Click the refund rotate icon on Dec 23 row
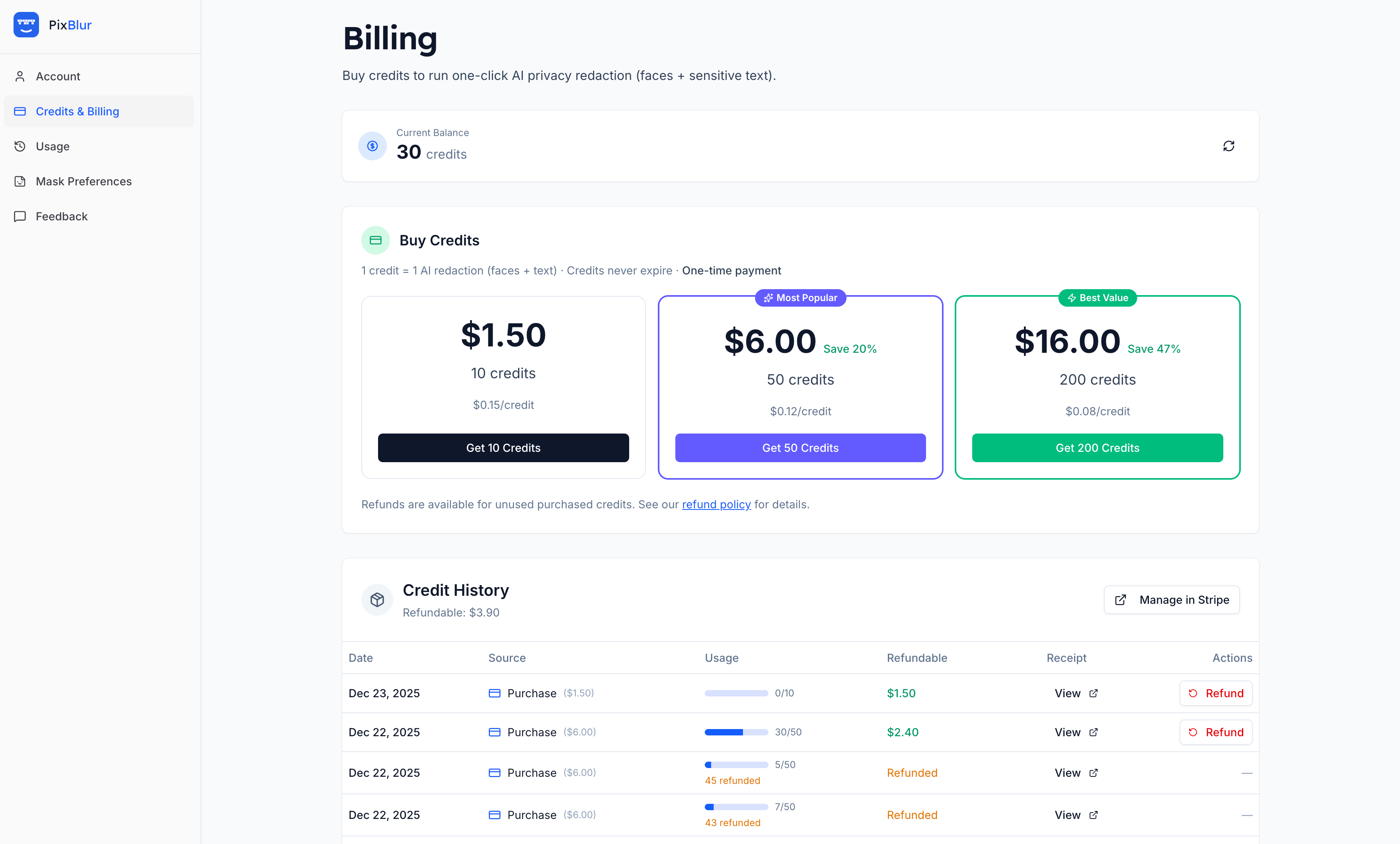This screenshot has width=1400, height=844. [1194, 693]
